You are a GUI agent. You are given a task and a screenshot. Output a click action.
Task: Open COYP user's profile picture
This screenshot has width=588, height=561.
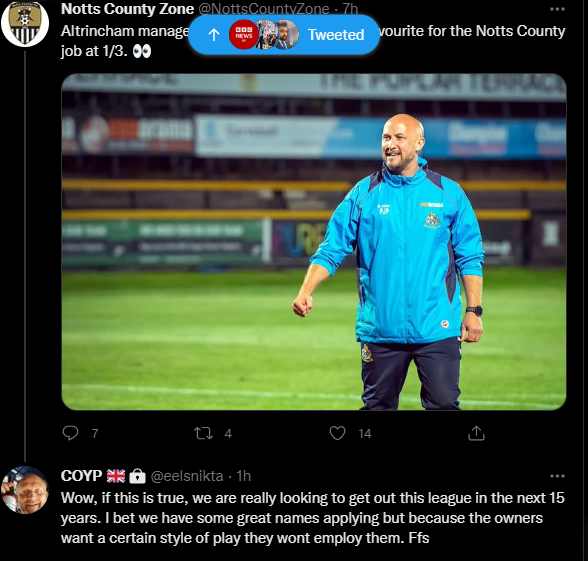25,490
